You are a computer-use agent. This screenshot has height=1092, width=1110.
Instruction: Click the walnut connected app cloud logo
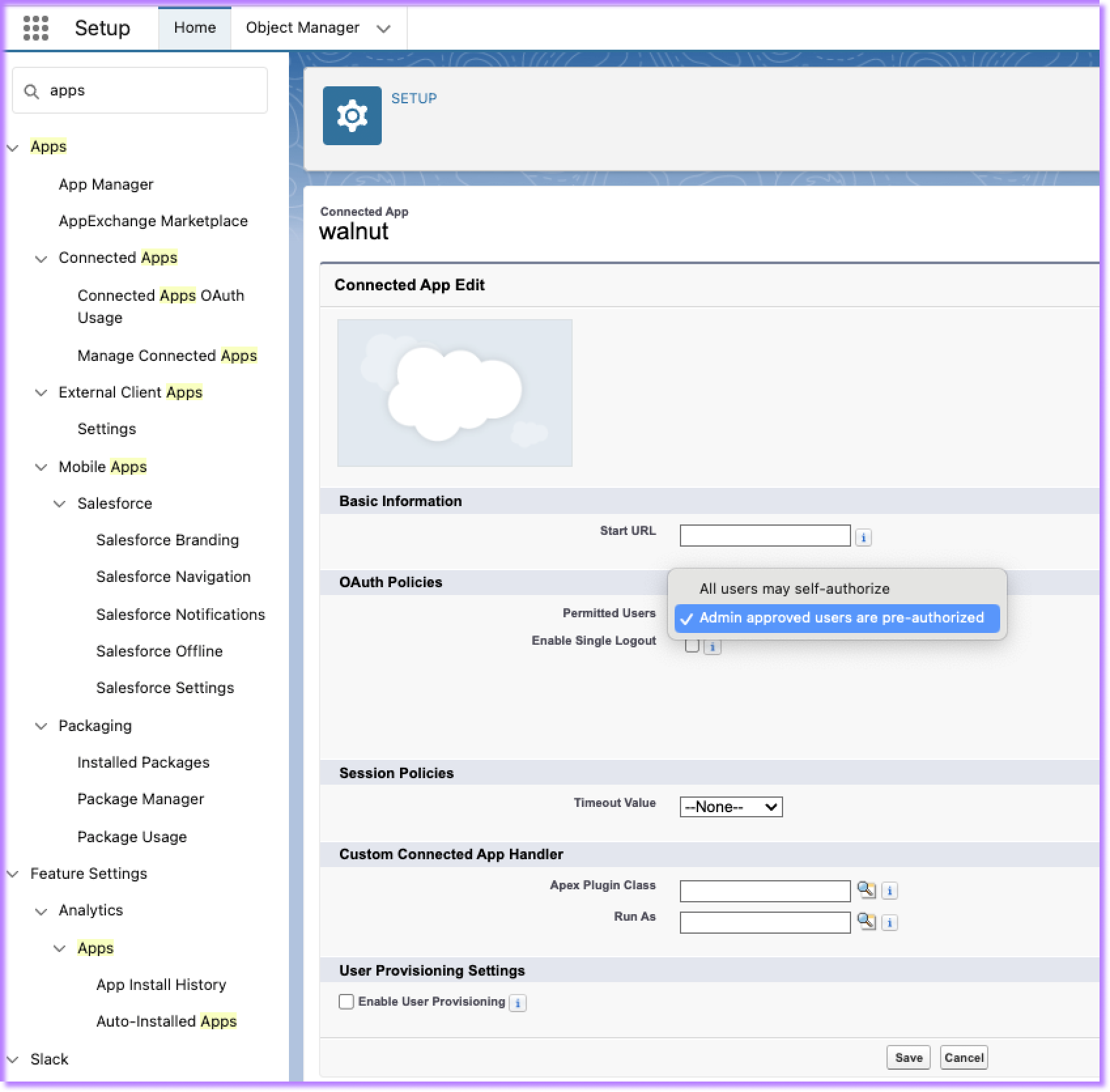[x=454, y=393]
